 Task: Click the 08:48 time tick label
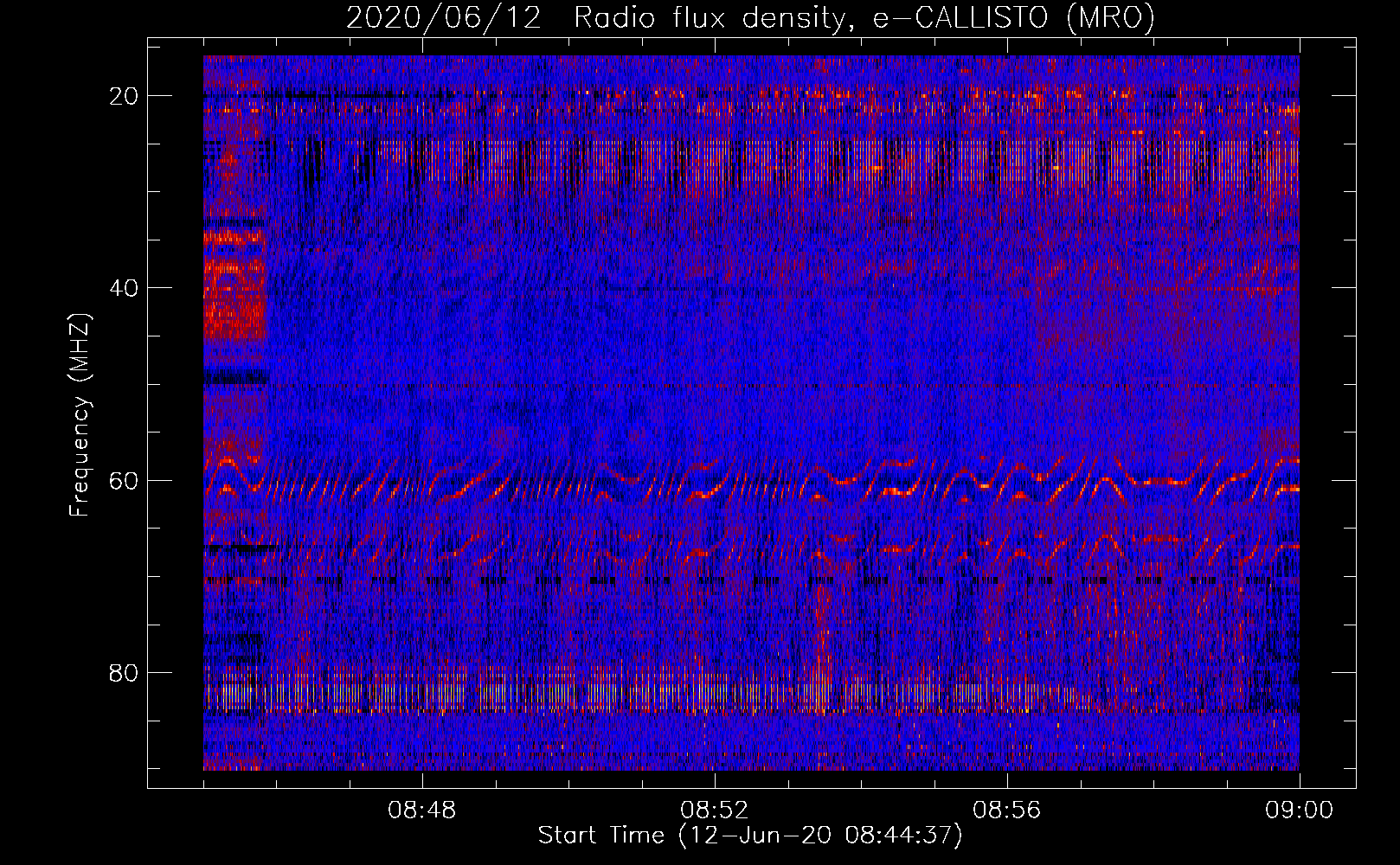click(x=422, y=811)
